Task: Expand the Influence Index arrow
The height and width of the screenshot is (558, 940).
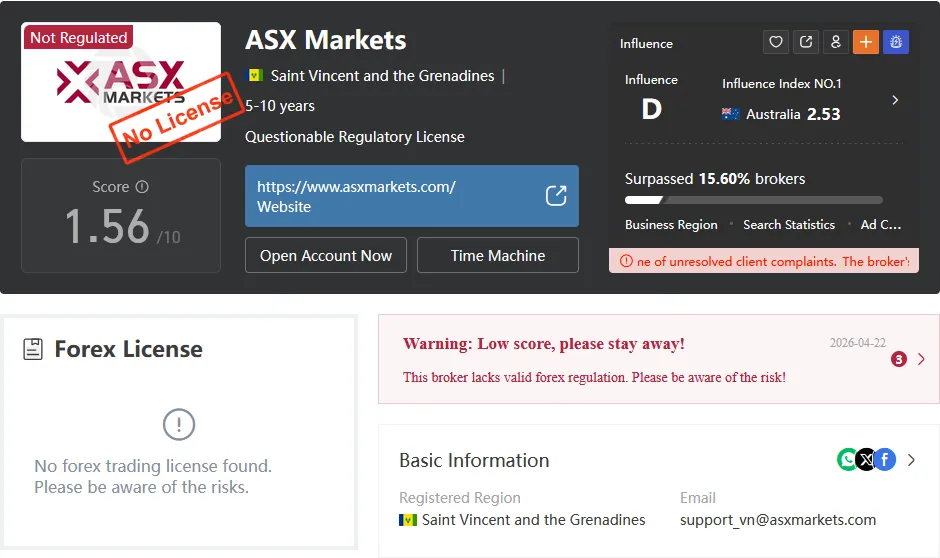Action: pos(895,100)
